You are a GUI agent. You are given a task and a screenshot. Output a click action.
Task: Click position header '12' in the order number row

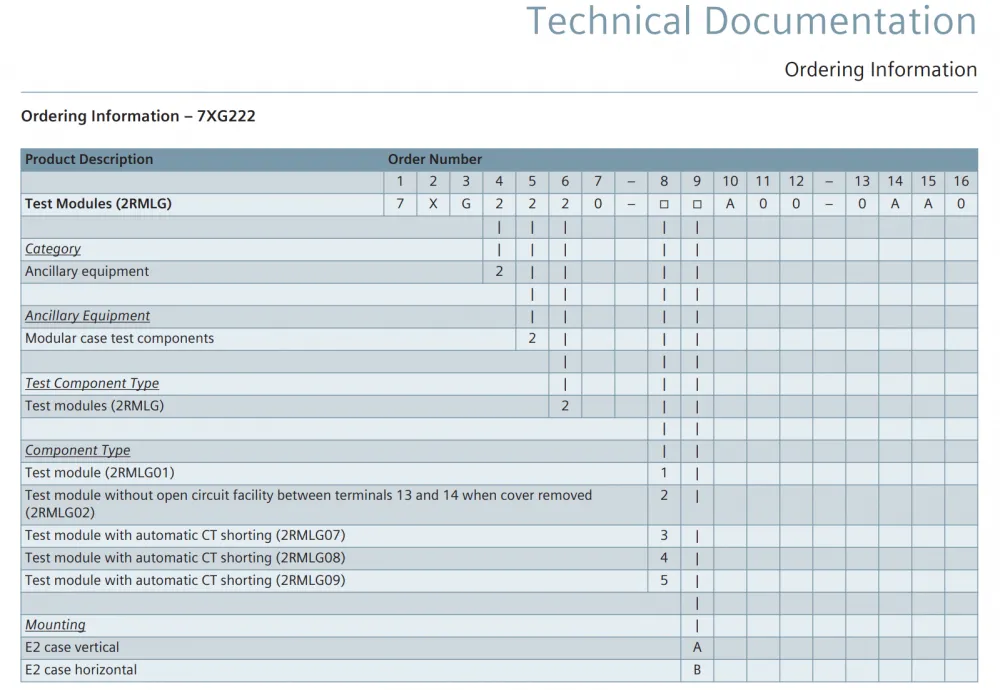point(796,182)
